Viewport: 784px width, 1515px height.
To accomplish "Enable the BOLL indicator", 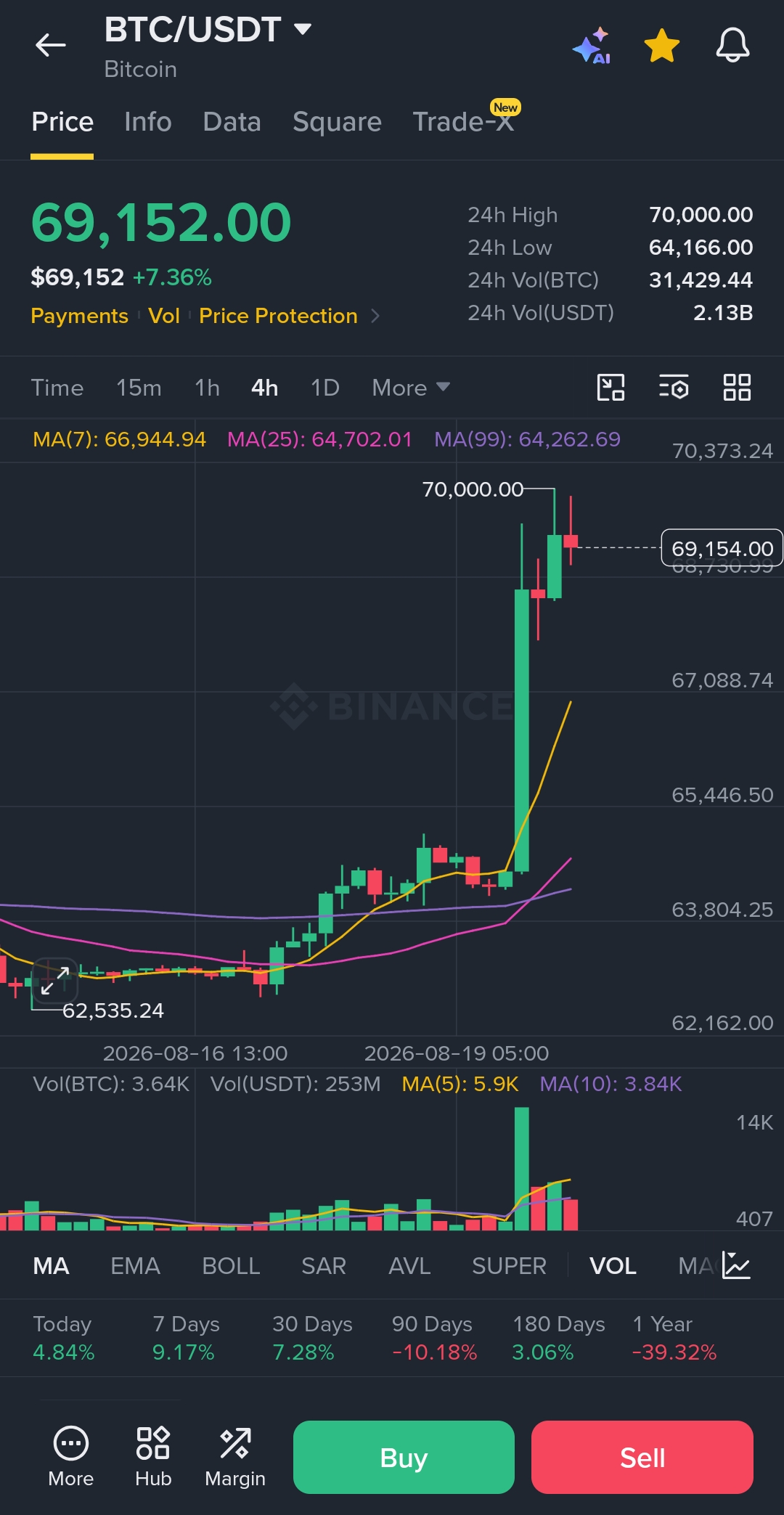I will tap(231, 1266).
